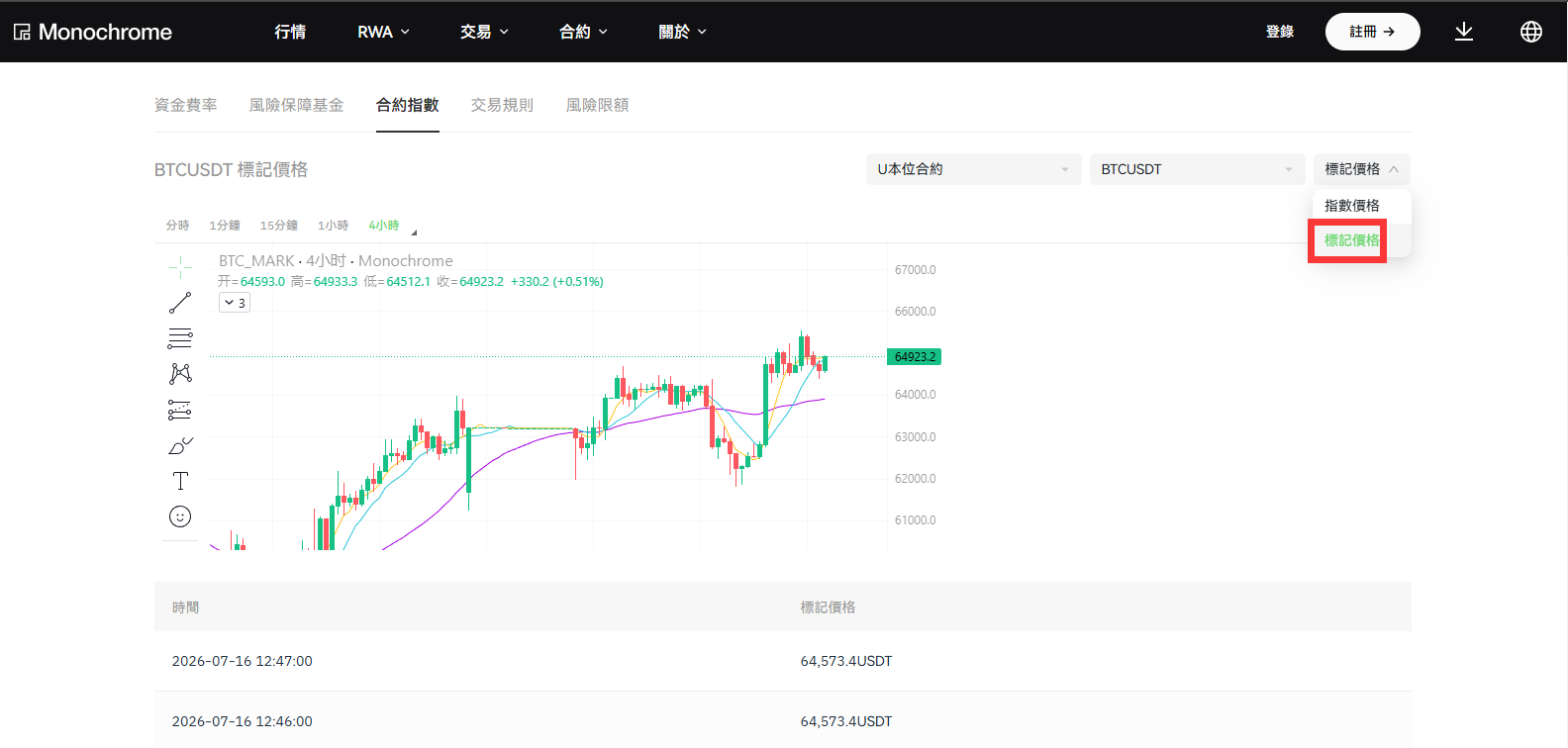1568x748 pixels.
Task: Click the 67000.0 price axis label
Action: [915, 270]
